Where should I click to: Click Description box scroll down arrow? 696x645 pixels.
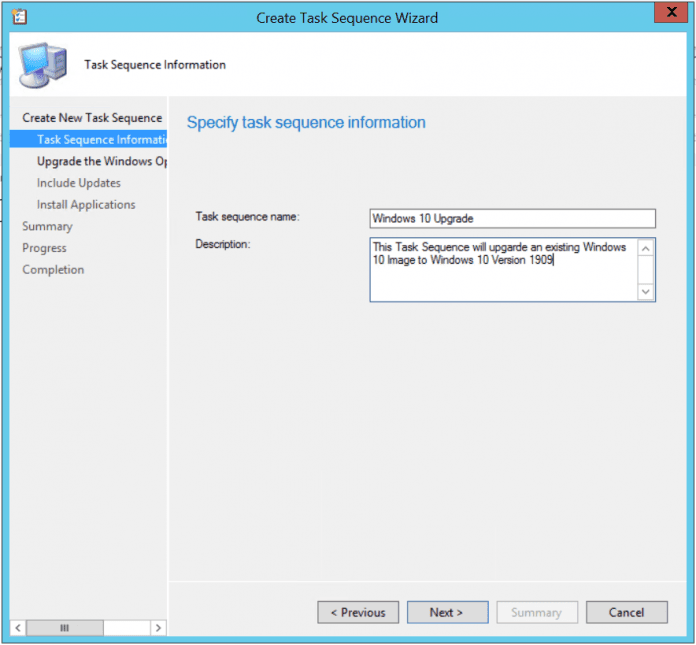click(645, 292)
